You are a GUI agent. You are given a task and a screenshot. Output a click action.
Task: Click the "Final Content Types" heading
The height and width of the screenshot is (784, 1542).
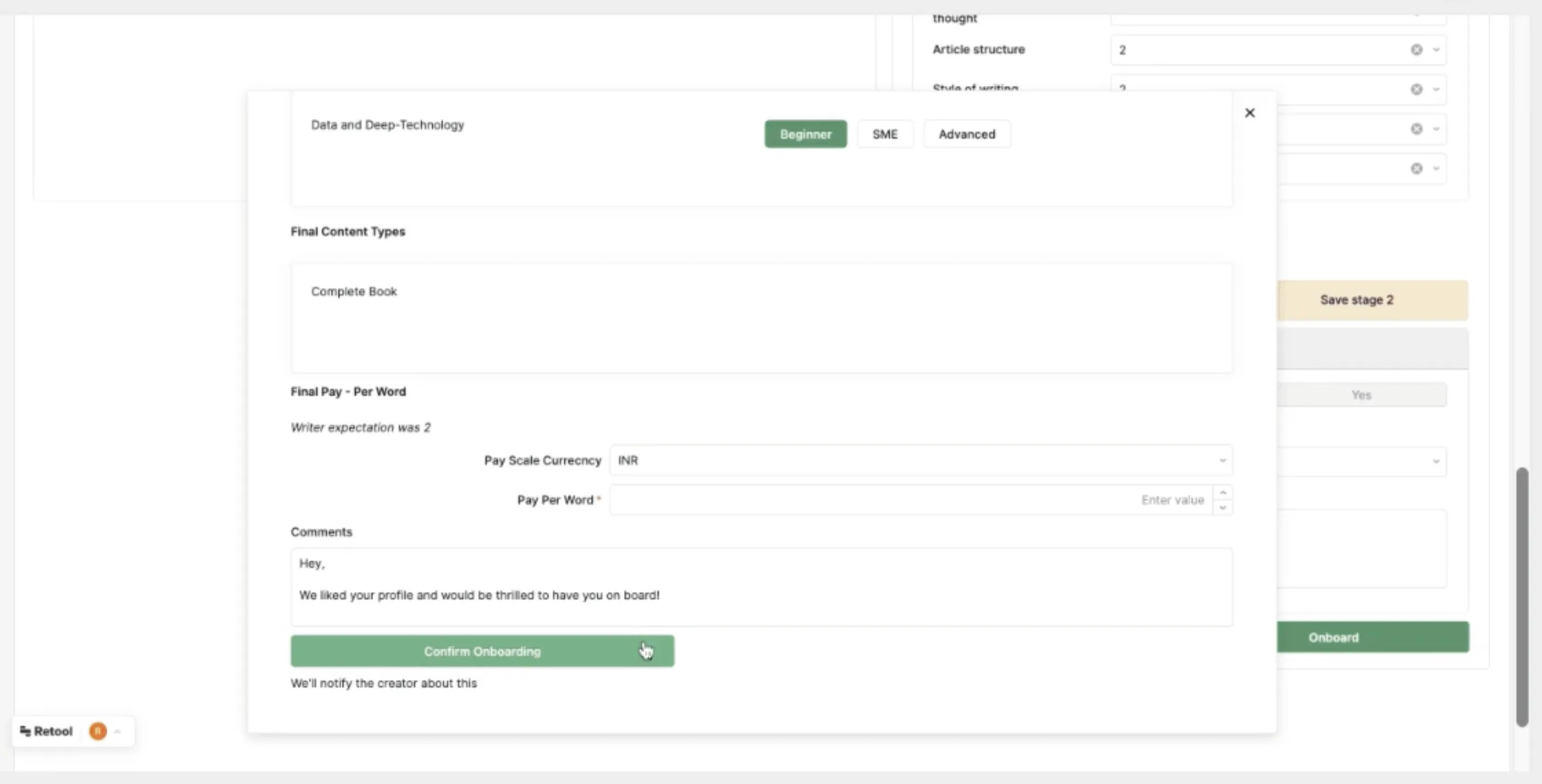point(348,232)
